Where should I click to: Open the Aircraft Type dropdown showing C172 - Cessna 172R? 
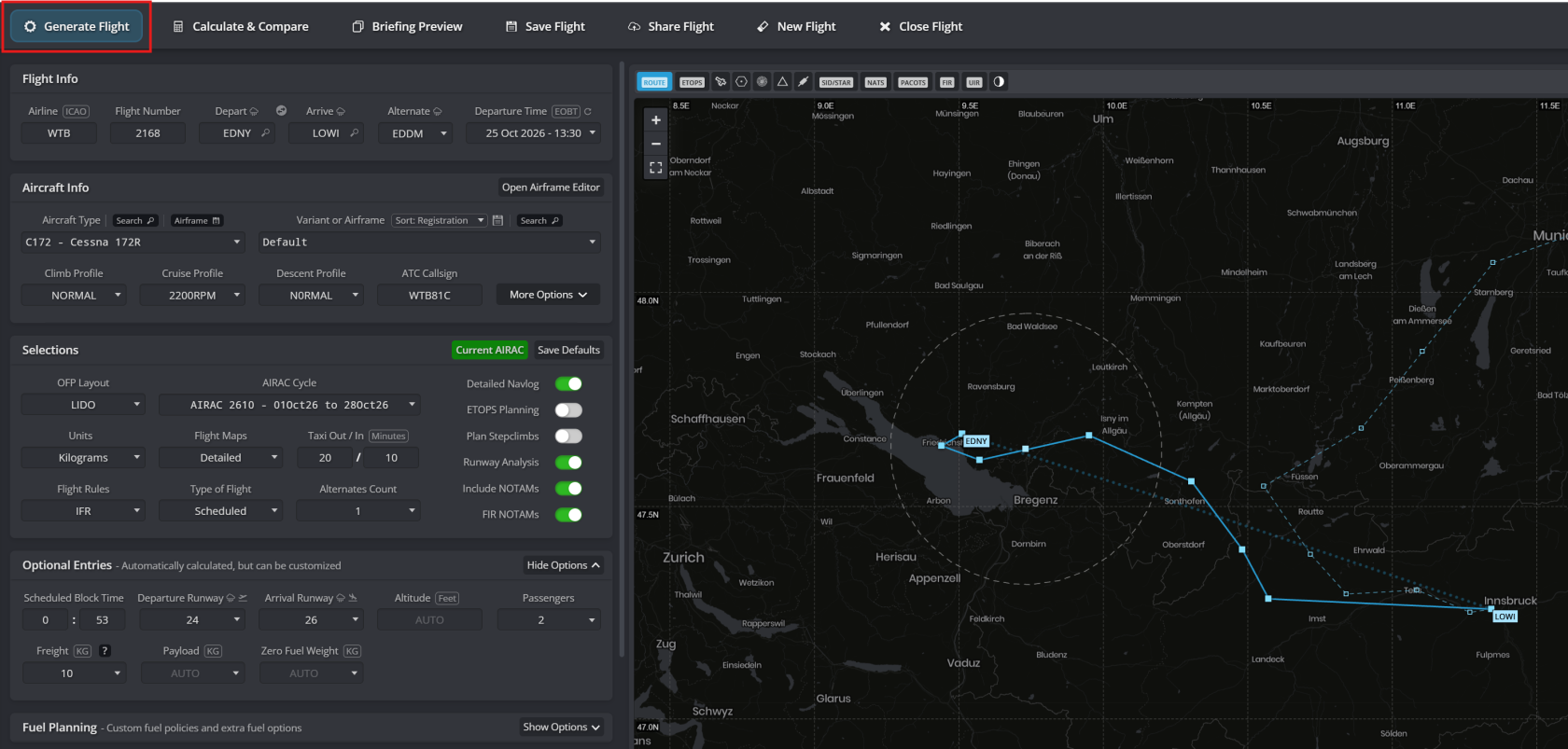click(x=133, y=243)
